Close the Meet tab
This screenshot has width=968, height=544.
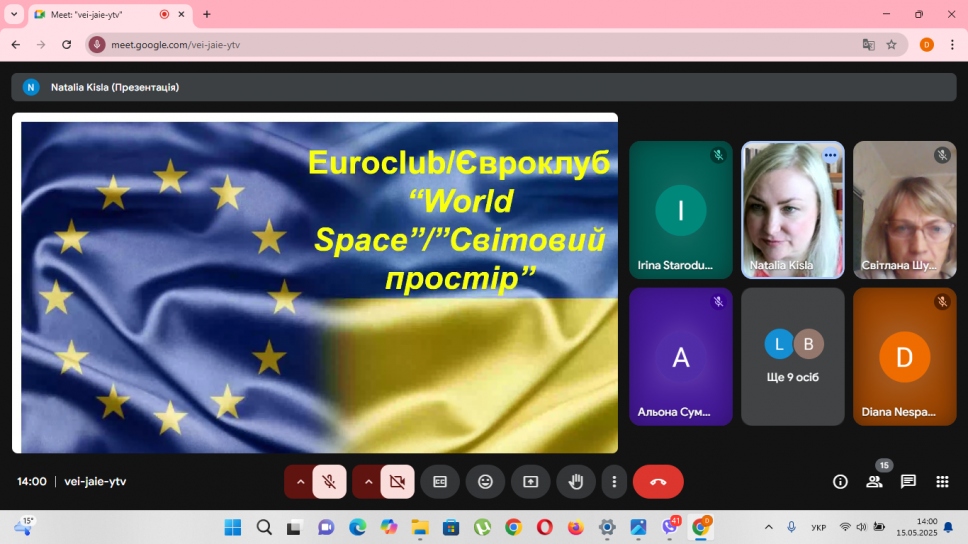(182, 14)
